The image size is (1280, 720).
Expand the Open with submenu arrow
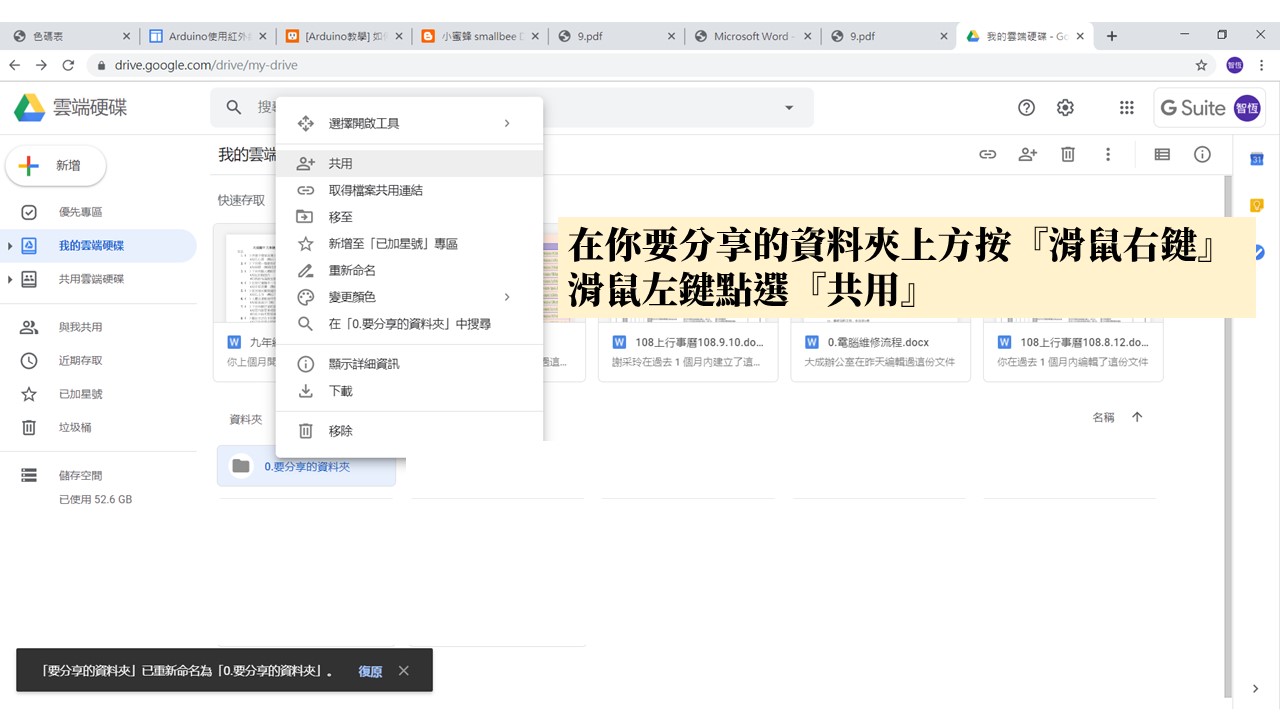click(507, 123)
